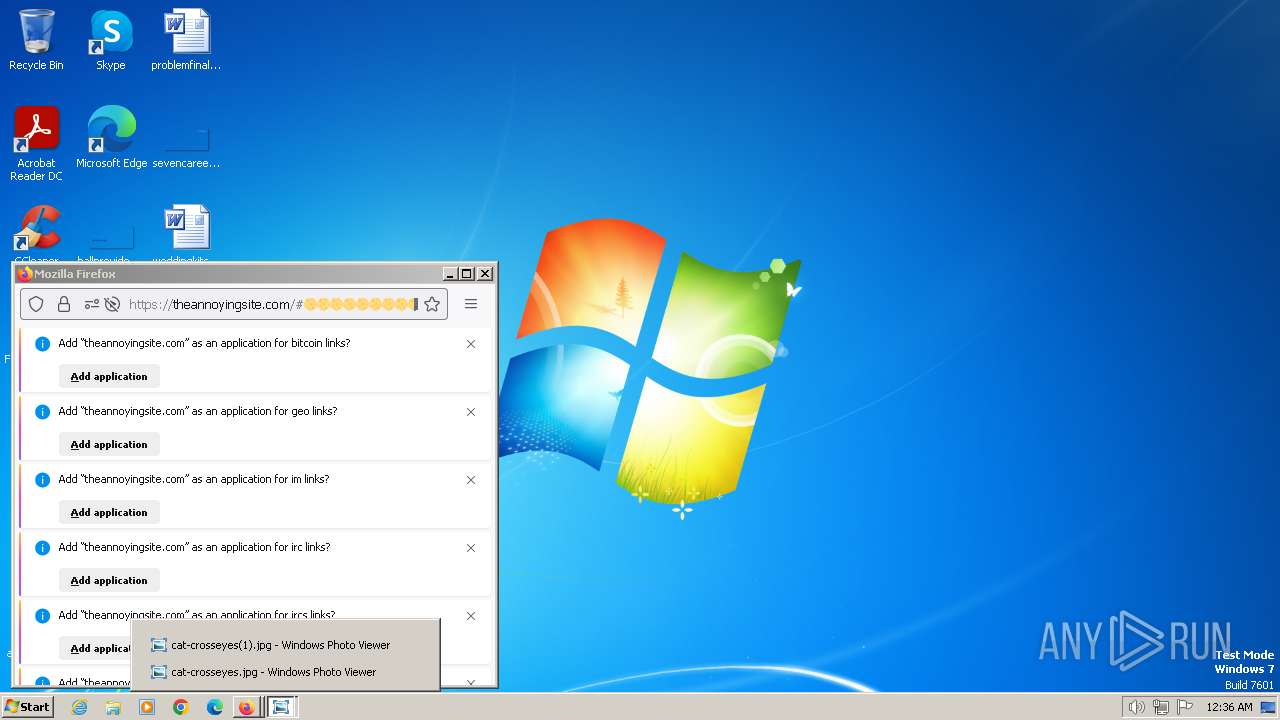Click the Show desktop button

[1268, 707]
